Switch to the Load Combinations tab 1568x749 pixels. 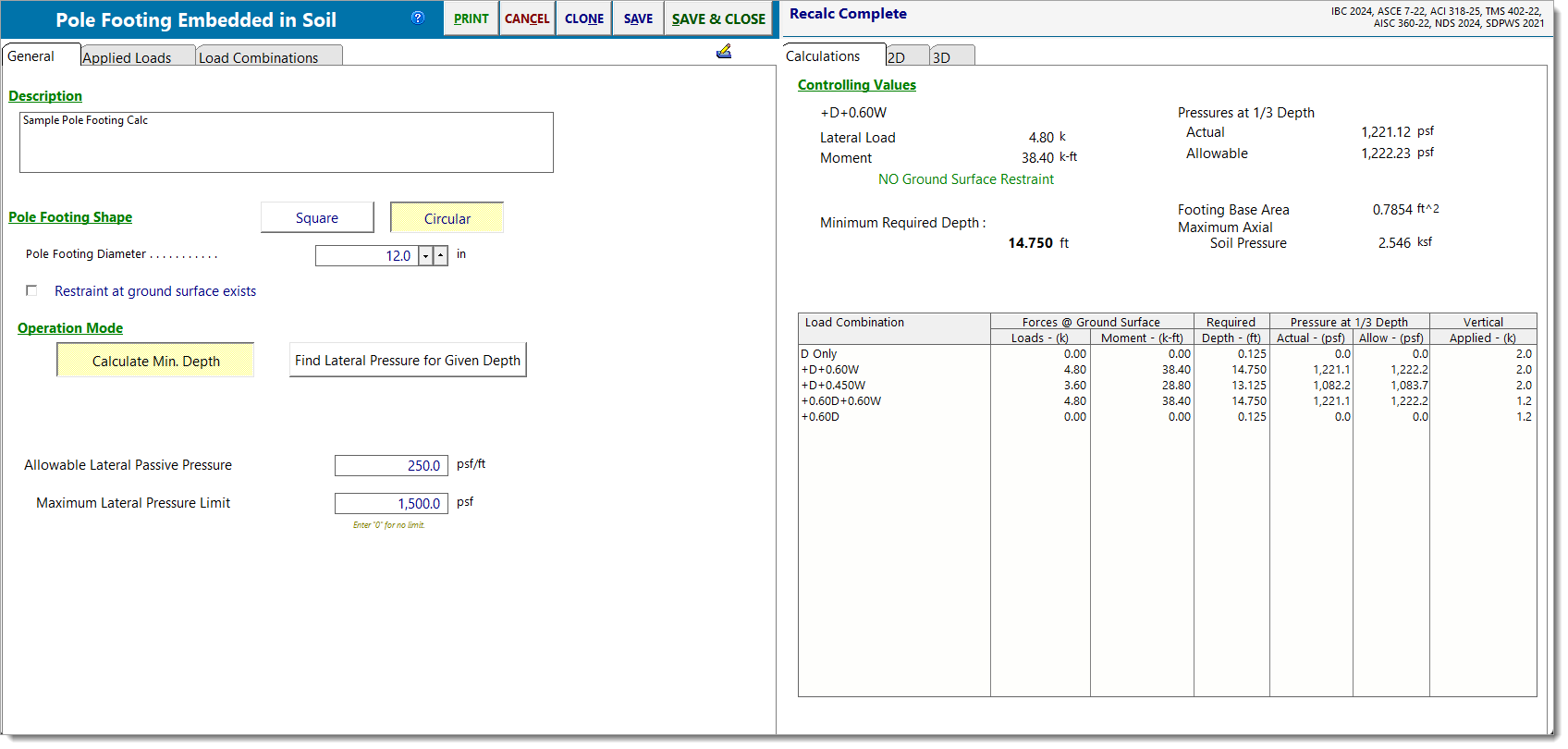coord(259,57)
